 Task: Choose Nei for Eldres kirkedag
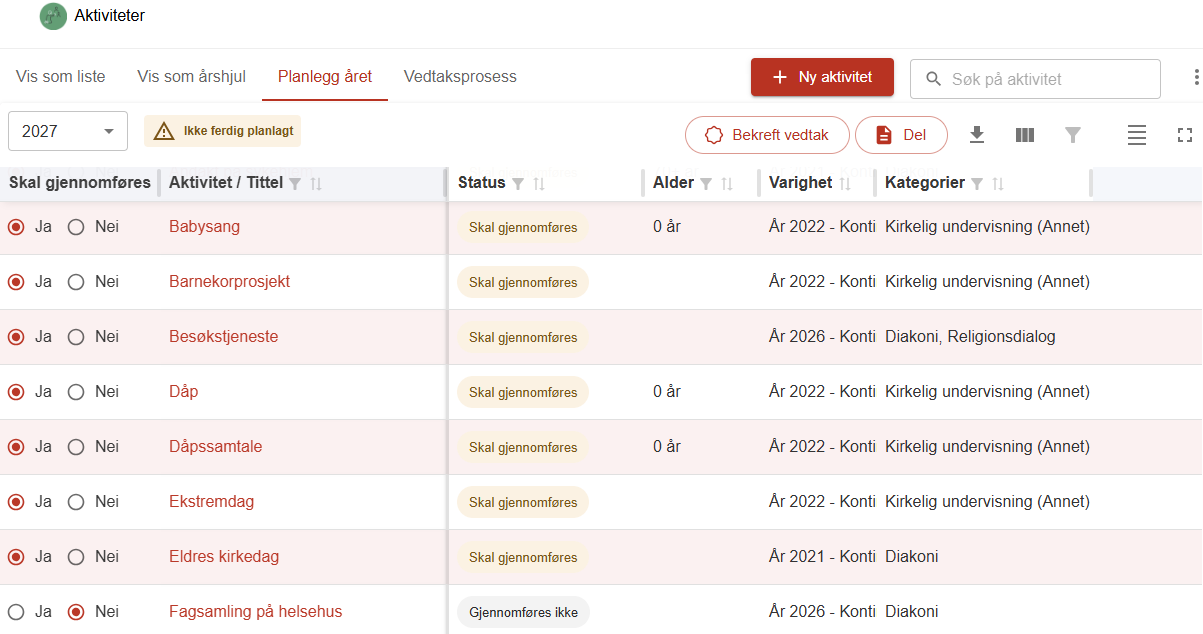coord(76,557)
